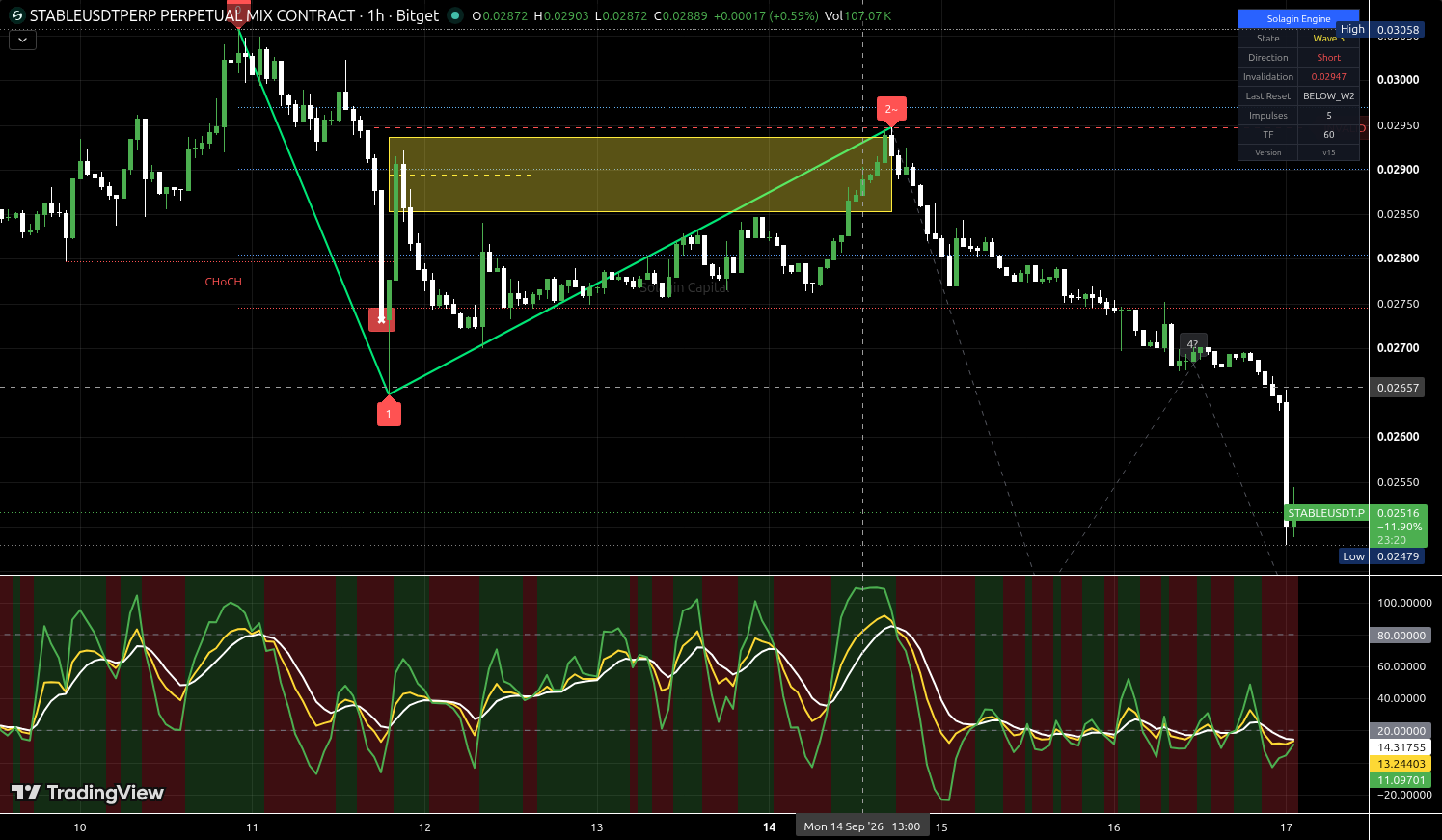Viewport: 1442px width, 840px height.
Task: Click the Low price tag label
Action: [1353, 556]
